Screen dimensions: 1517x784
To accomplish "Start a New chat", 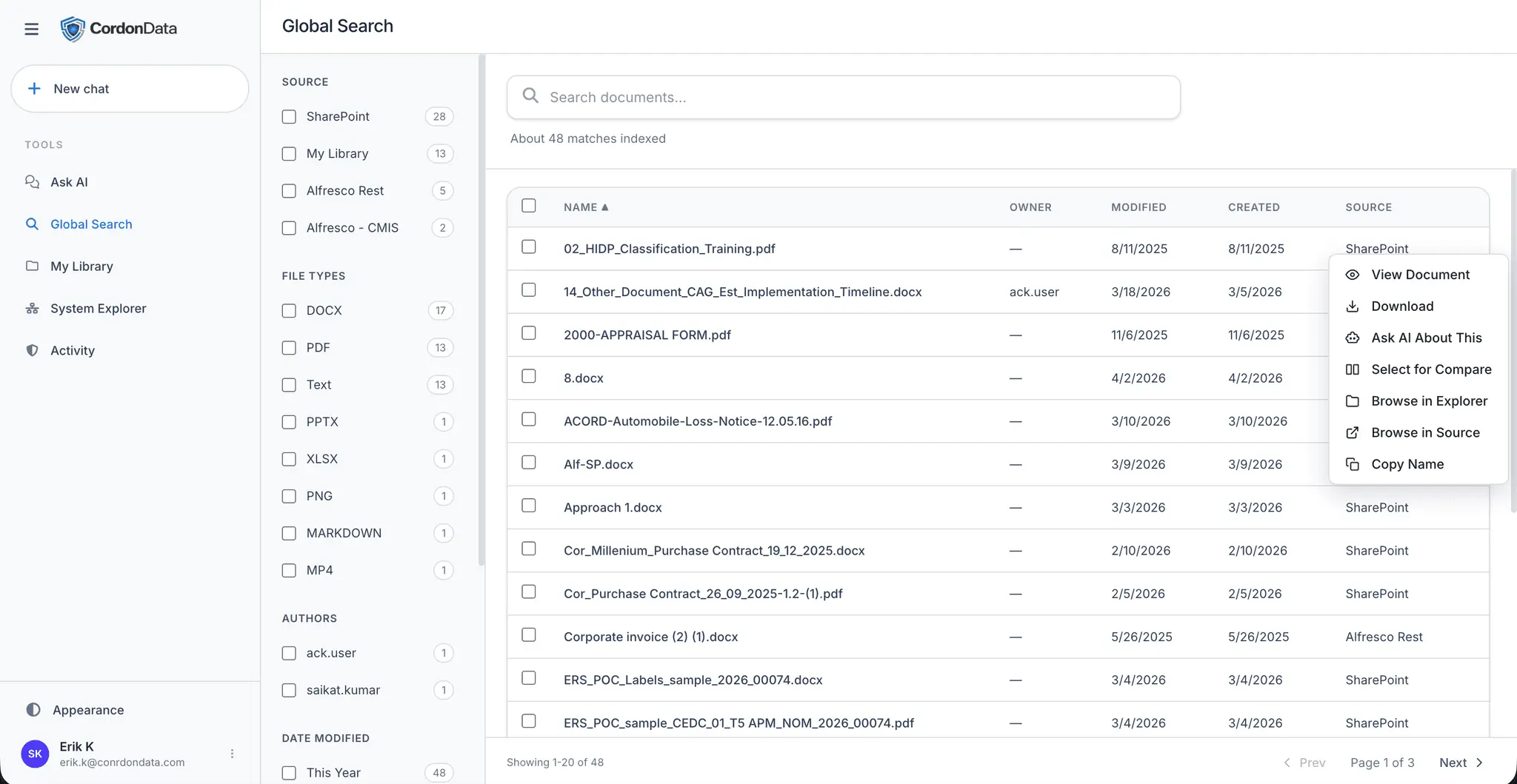I will (130, 89).
